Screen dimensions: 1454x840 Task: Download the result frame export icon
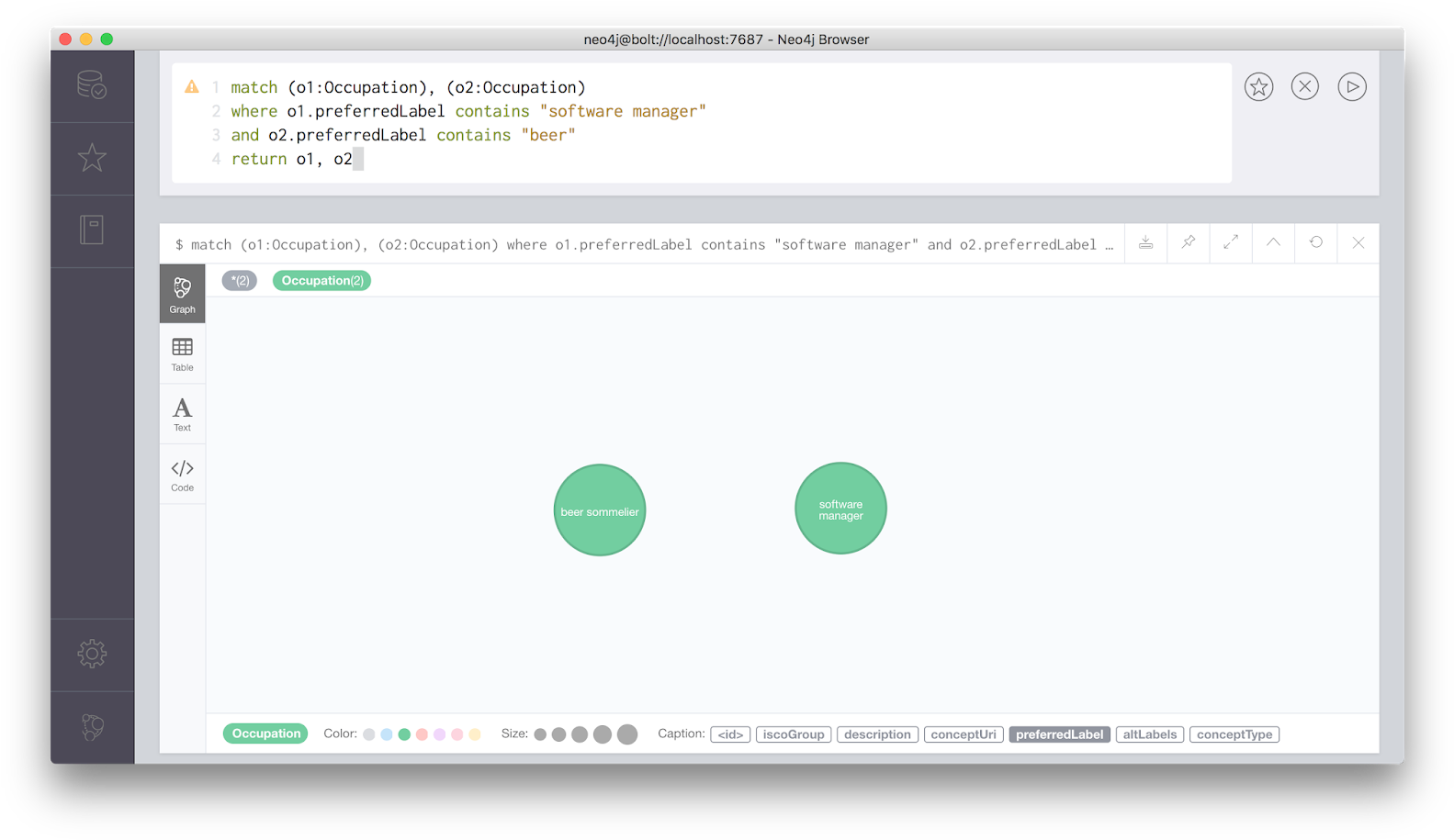pos(1145,243)
